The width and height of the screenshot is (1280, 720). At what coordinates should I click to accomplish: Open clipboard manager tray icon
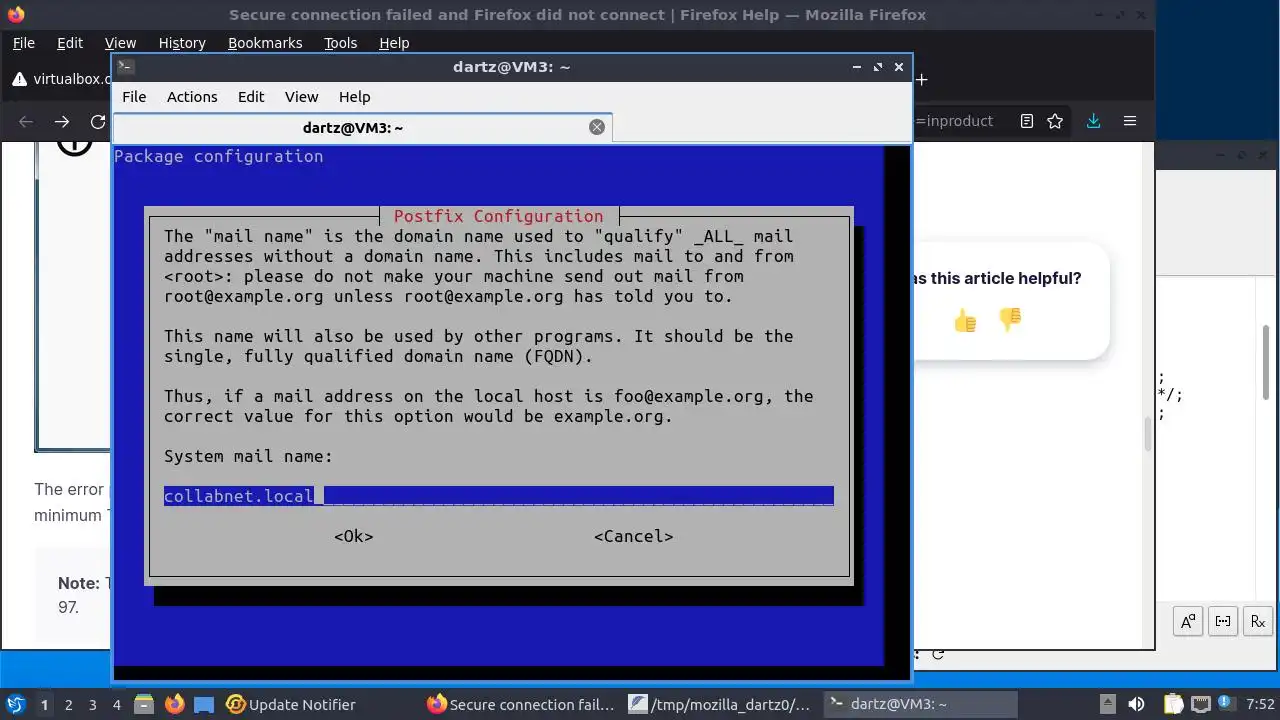(x=1173, y=704)
